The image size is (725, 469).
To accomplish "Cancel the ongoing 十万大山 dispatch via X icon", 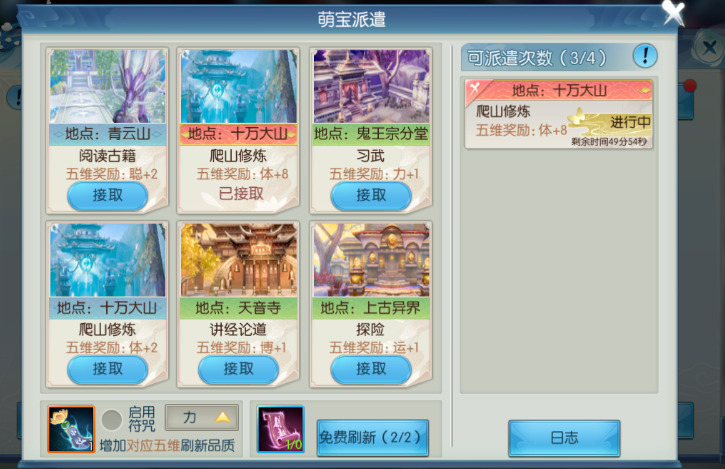I will (x=474, y=88).
